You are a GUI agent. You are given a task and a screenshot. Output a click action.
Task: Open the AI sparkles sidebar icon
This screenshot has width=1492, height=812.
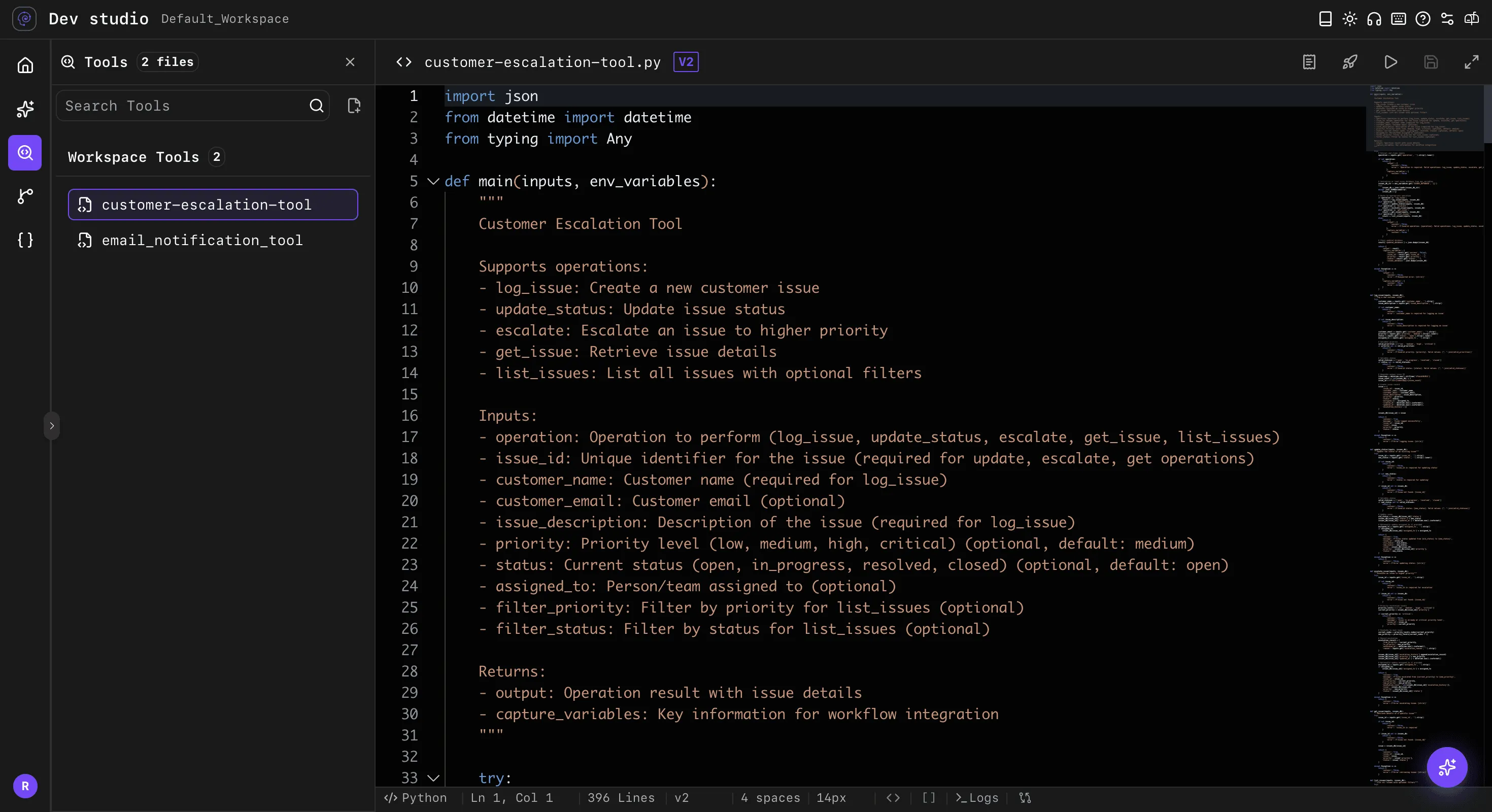(x=25, y=109)
